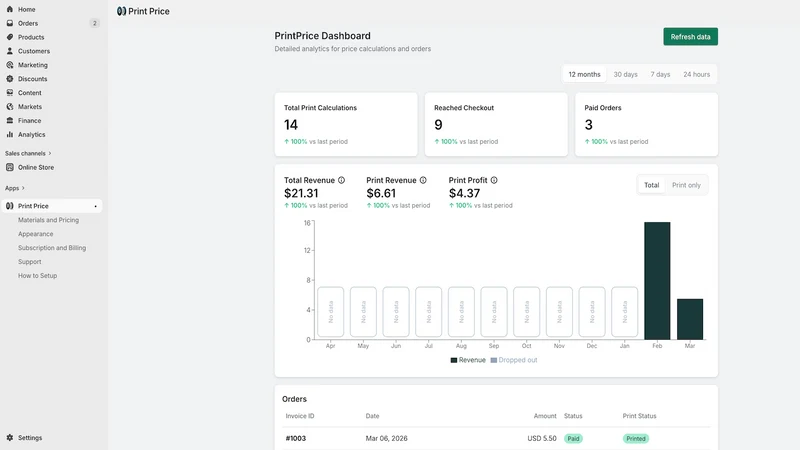The height and width of the screenshot is (450, 800).
Task: Click the Paid status badge
Action: tap(573, 438)
